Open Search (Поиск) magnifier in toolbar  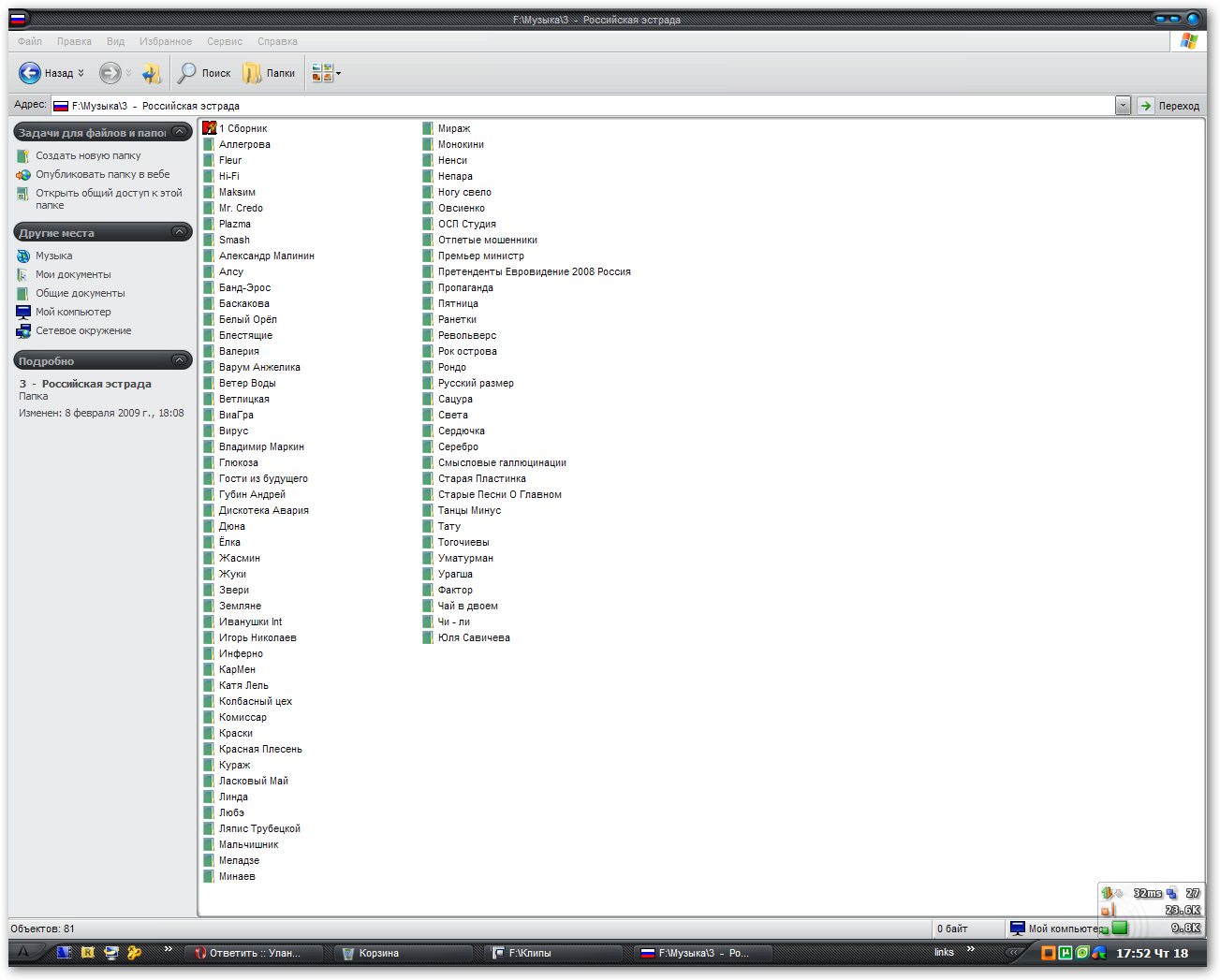click(187, 73)
